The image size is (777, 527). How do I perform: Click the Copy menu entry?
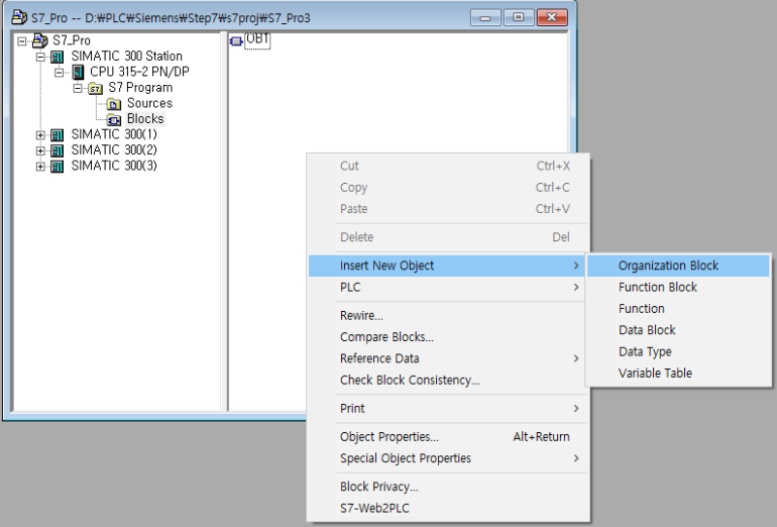[x=447, y=187]
